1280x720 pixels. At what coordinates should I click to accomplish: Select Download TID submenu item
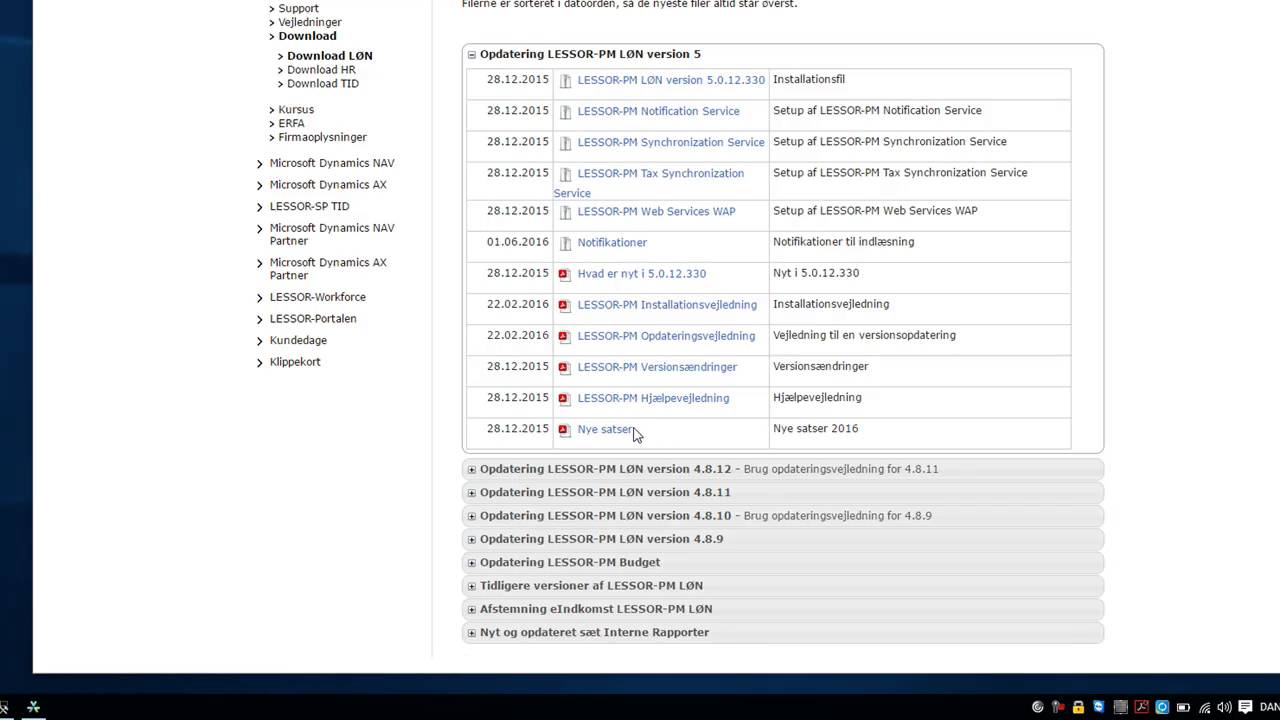pos(322,84)
